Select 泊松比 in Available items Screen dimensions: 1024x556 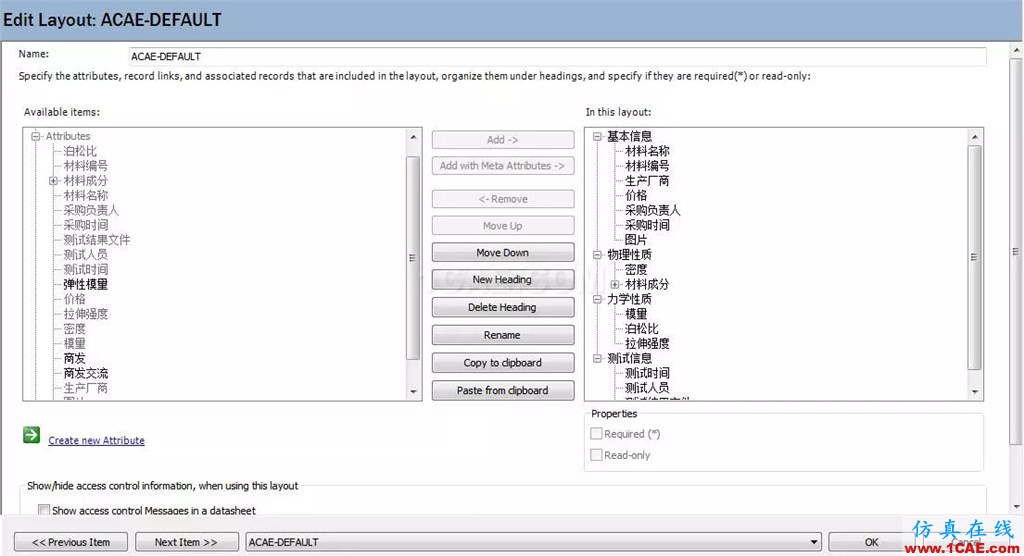[x=80, y=151]
